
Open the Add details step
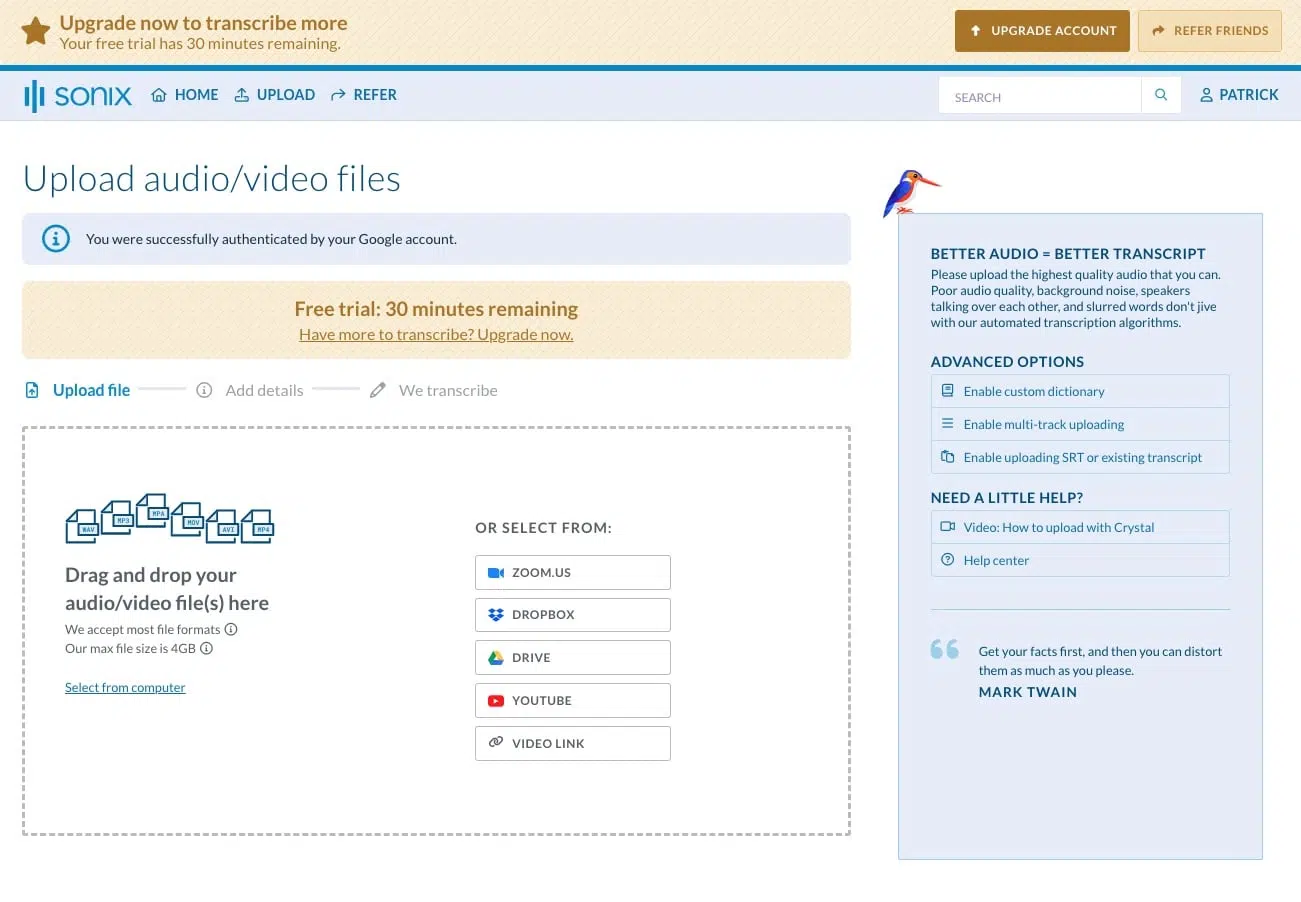pyautogui.click(x=250, y=390)
